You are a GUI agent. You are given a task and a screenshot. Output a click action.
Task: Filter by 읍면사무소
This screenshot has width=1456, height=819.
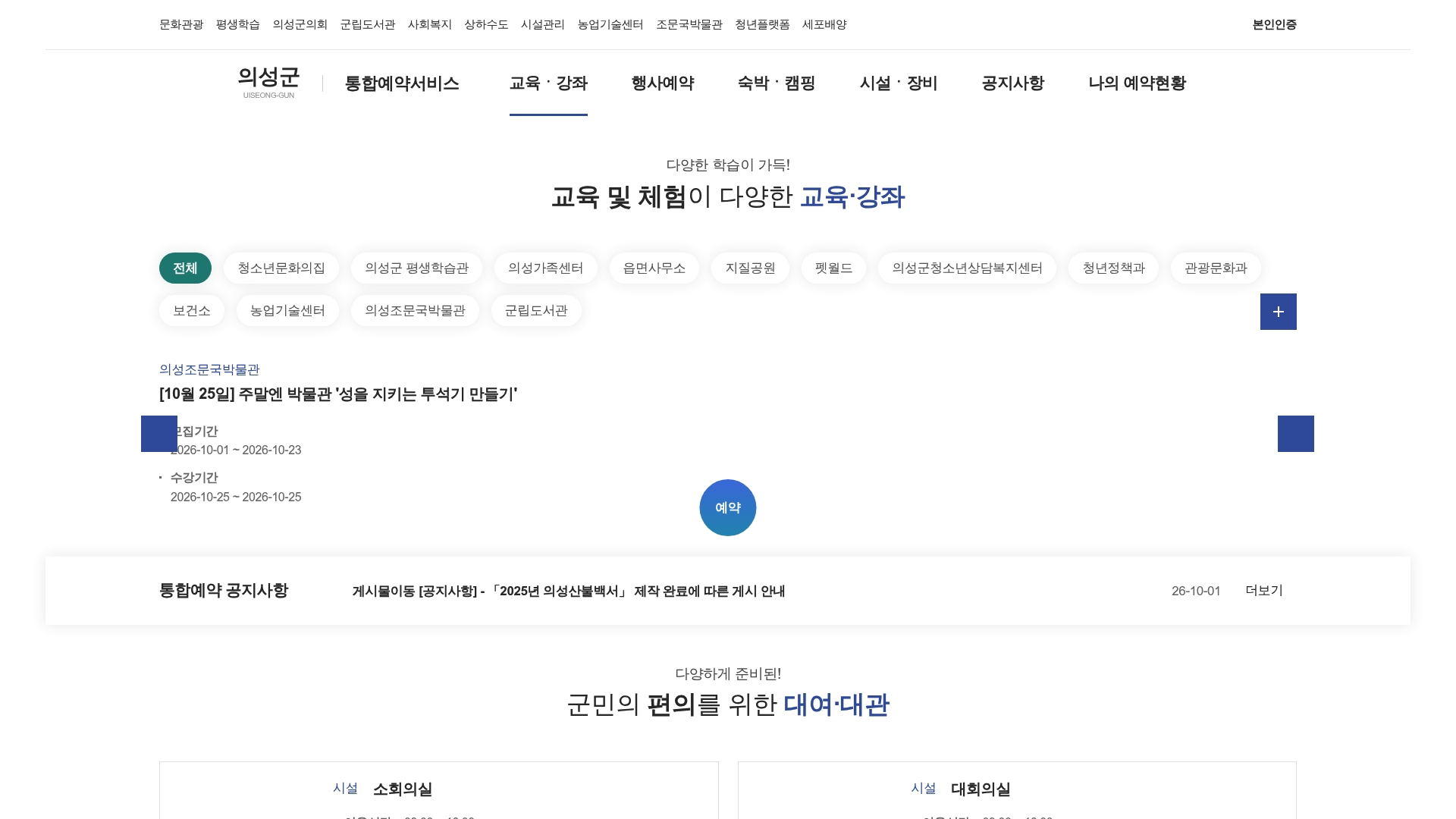pyautogui.click(x=654, y=268)
